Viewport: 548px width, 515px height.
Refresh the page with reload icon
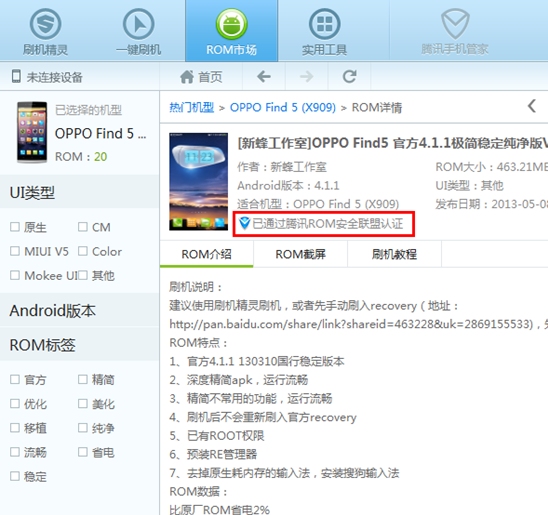349,77
